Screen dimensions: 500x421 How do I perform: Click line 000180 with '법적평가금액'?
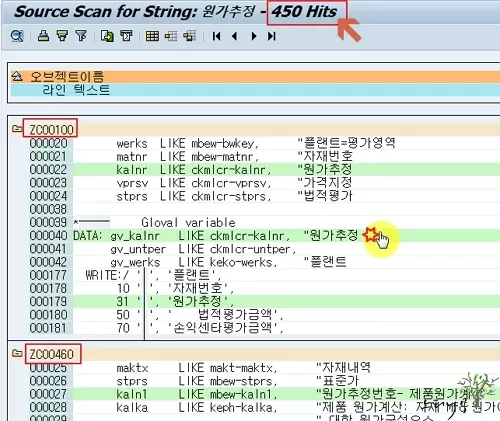click(264, 315)
